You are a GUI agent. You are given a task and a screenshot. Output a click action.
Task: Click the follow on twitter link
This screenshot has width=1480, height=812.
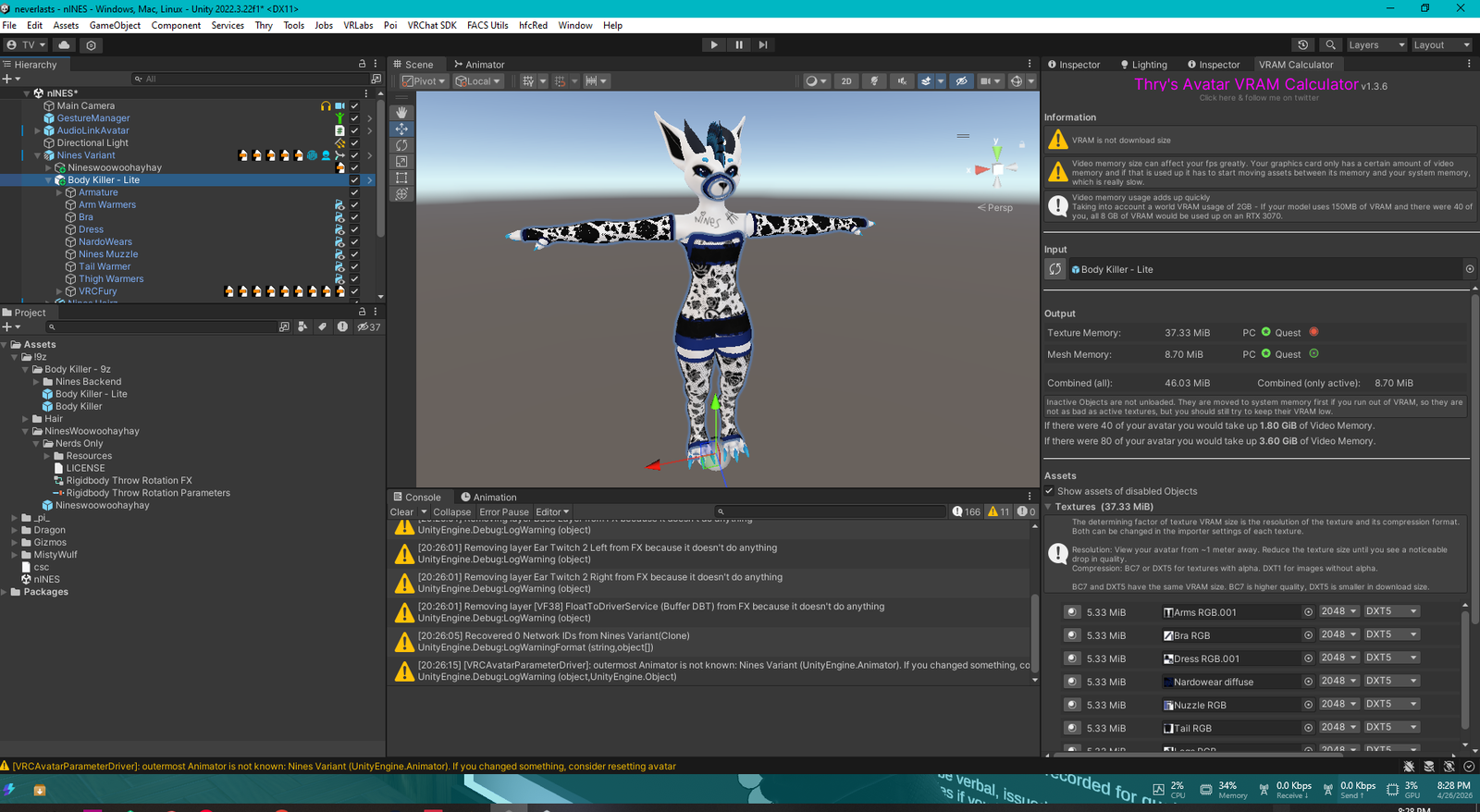pos(1259,98)
